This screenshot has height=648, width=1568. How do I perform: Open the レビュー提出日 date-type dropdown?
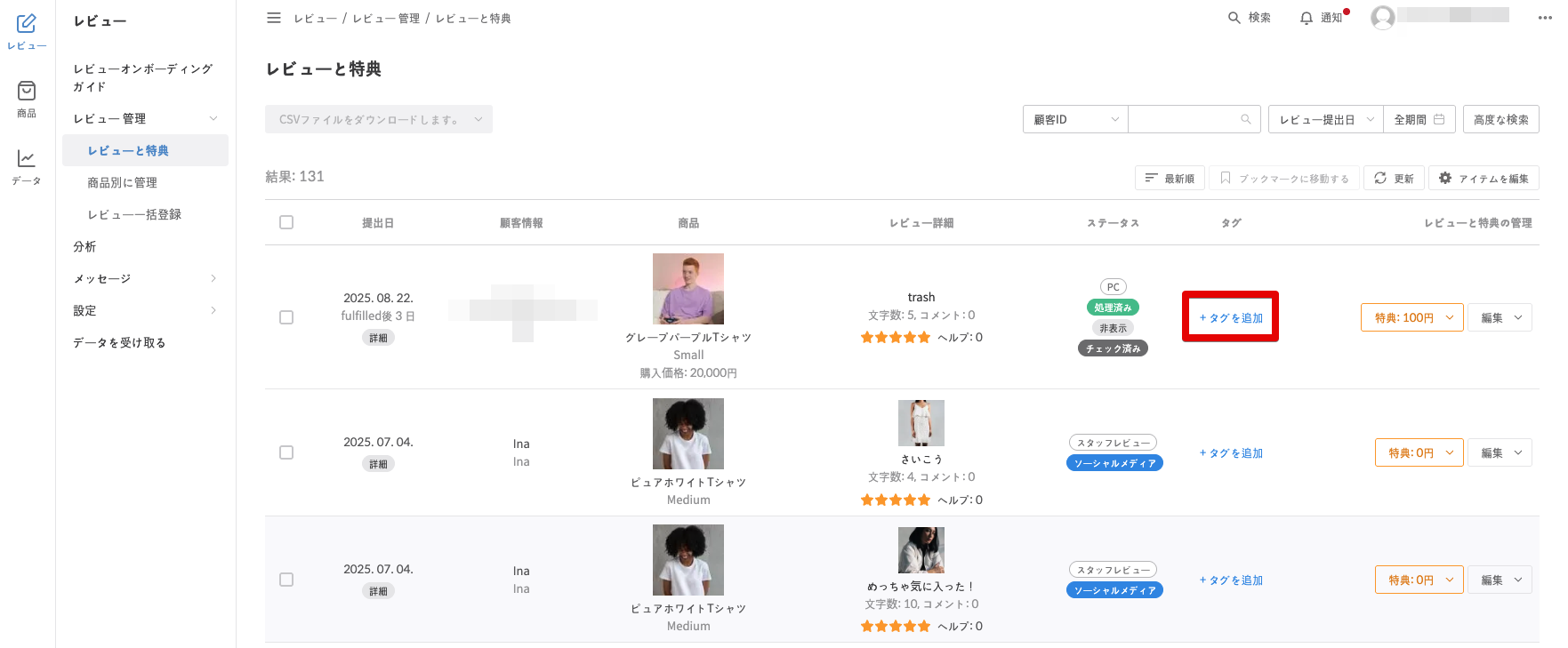pos(1325,119)
